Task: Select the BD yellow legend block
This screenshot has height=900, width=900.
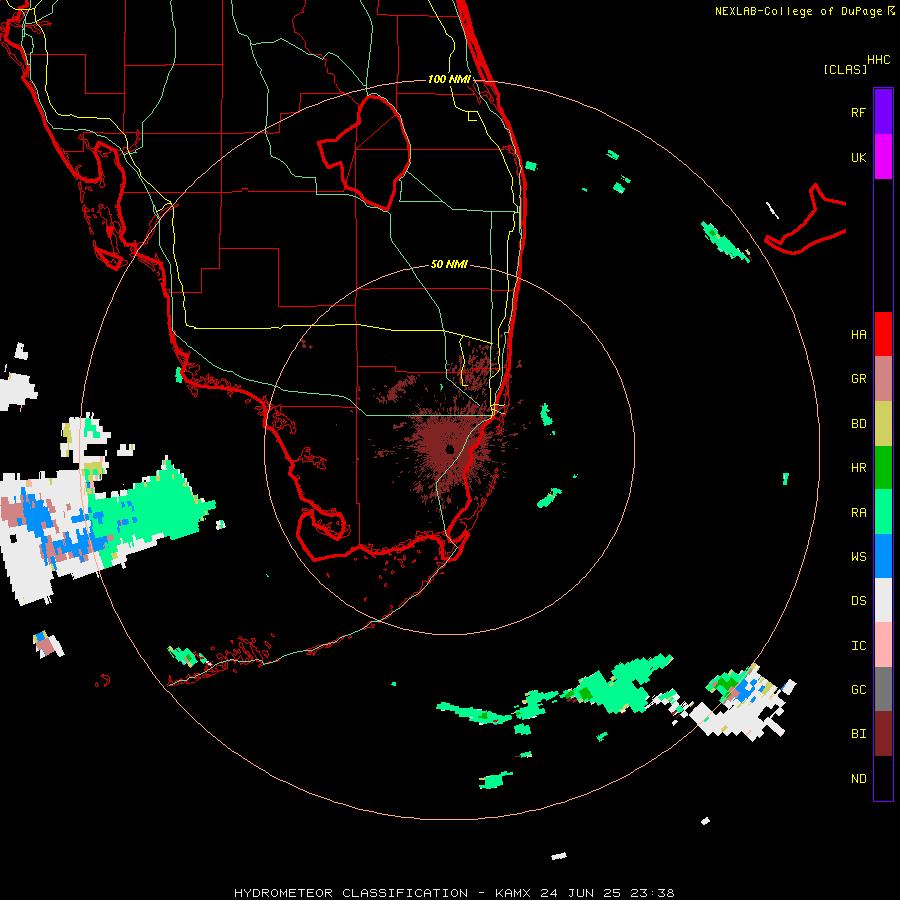Action: coord(883,424)
